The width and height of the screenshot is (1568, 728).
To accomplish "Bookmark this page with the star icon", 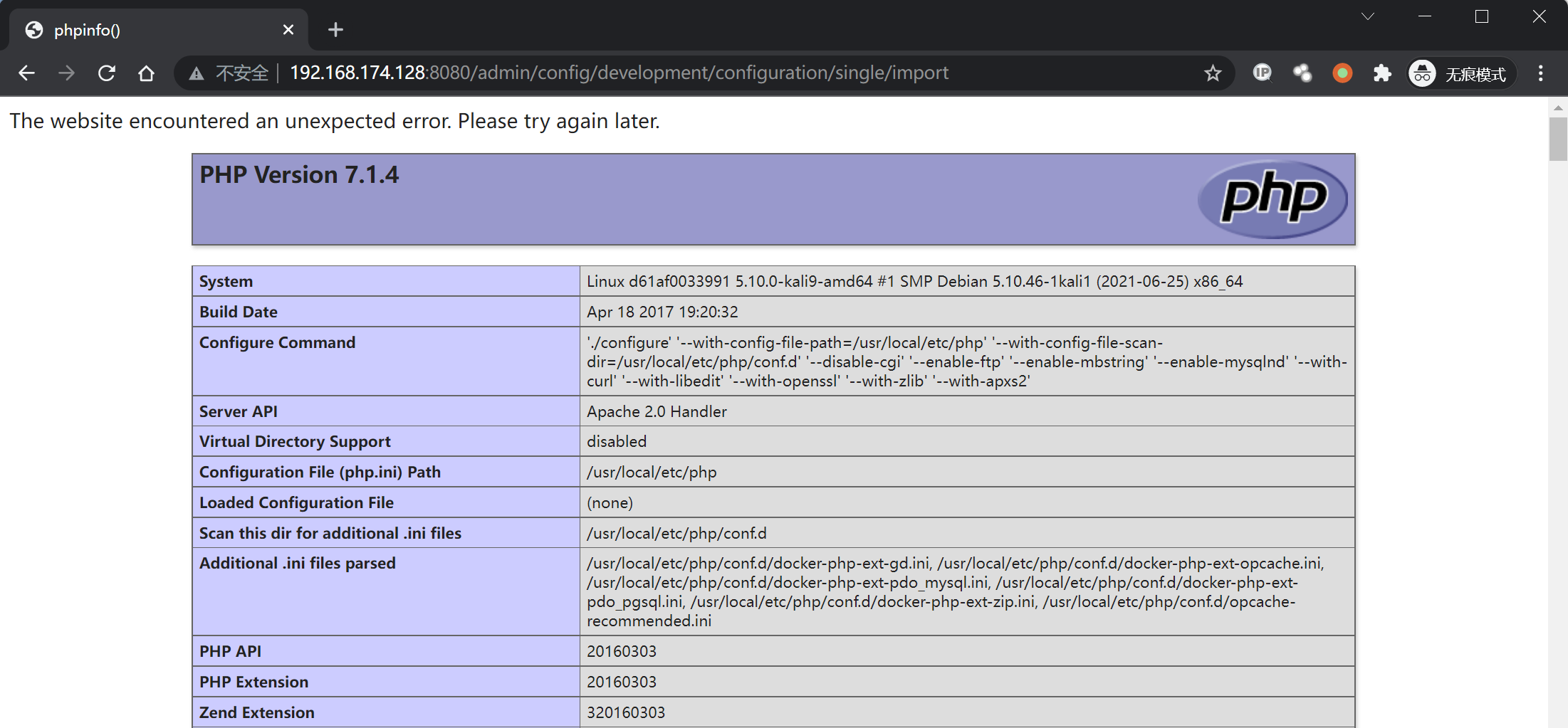I will (1213, 73).
